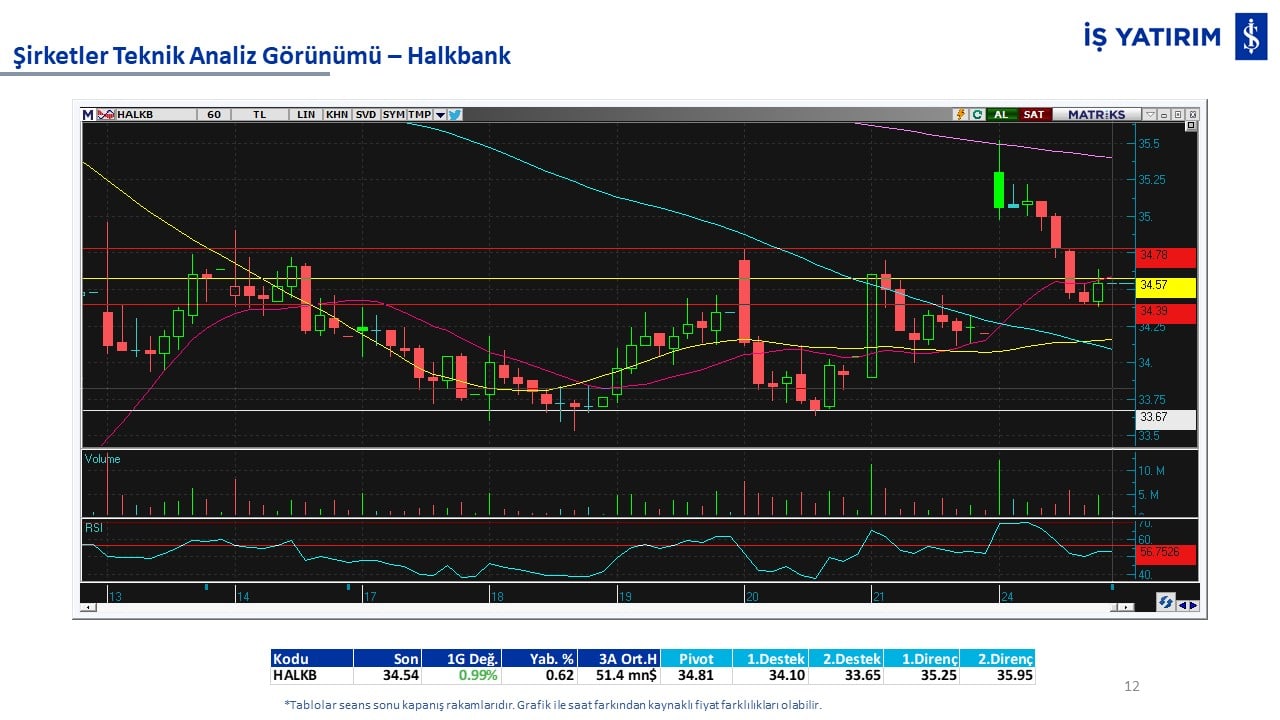1280x720 pixels.
Task: Click the MATRIKS logo button
Action: (1096, 114)
